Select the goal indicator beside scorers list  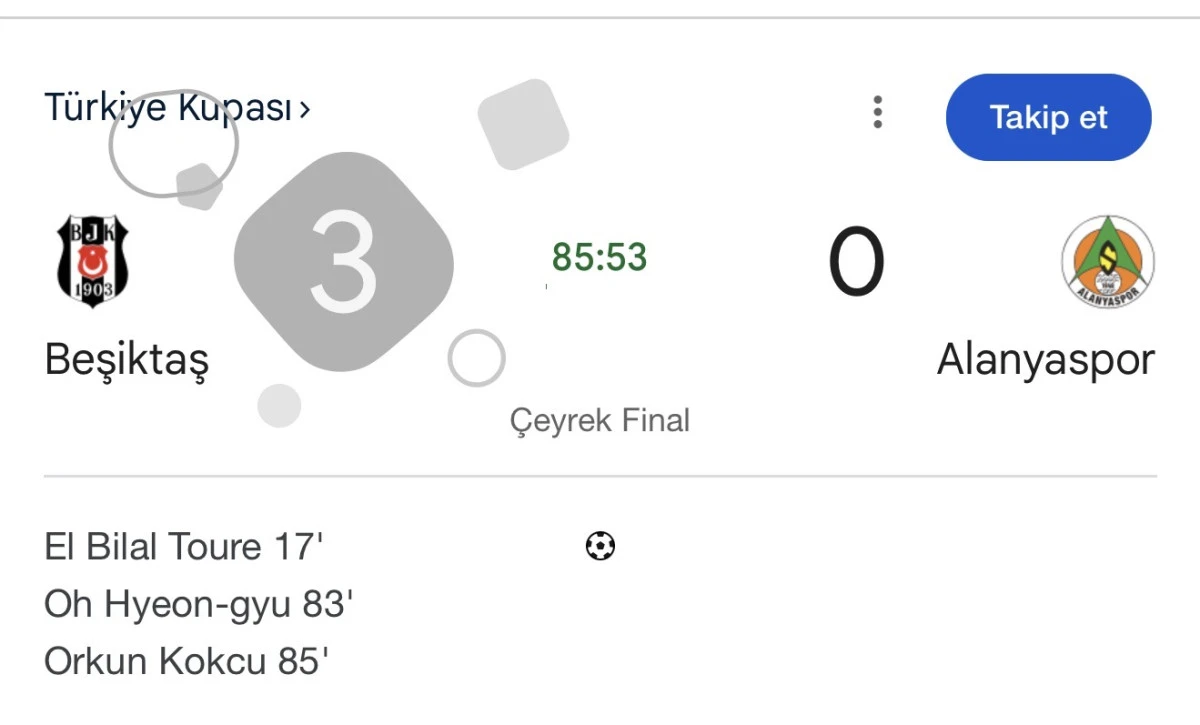pos(600,546)
